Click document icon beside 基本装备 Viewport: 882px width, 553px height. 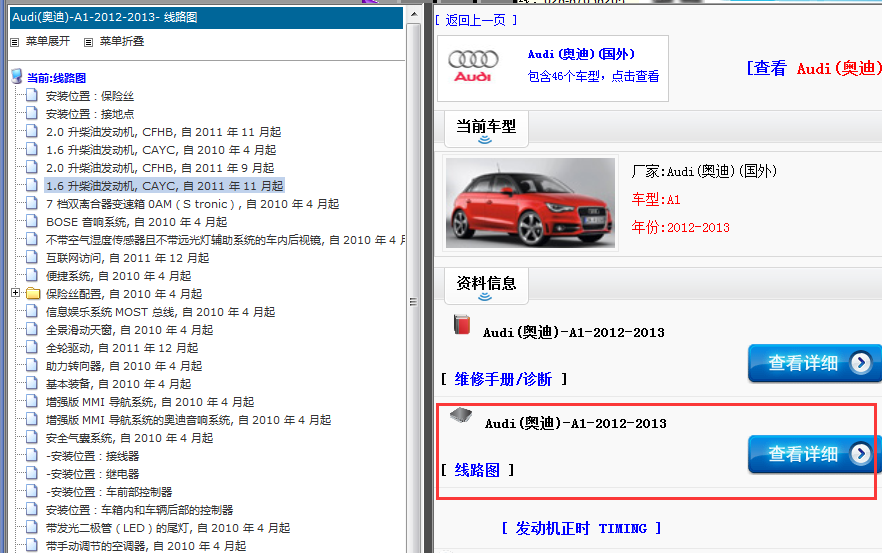point(33,384)
